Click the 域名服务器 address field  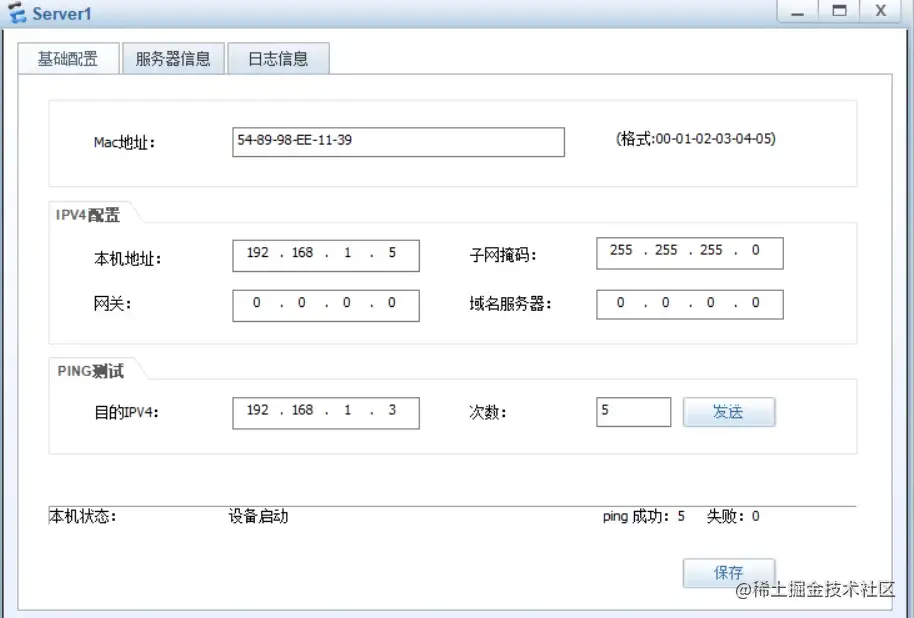tap(690, 304)
